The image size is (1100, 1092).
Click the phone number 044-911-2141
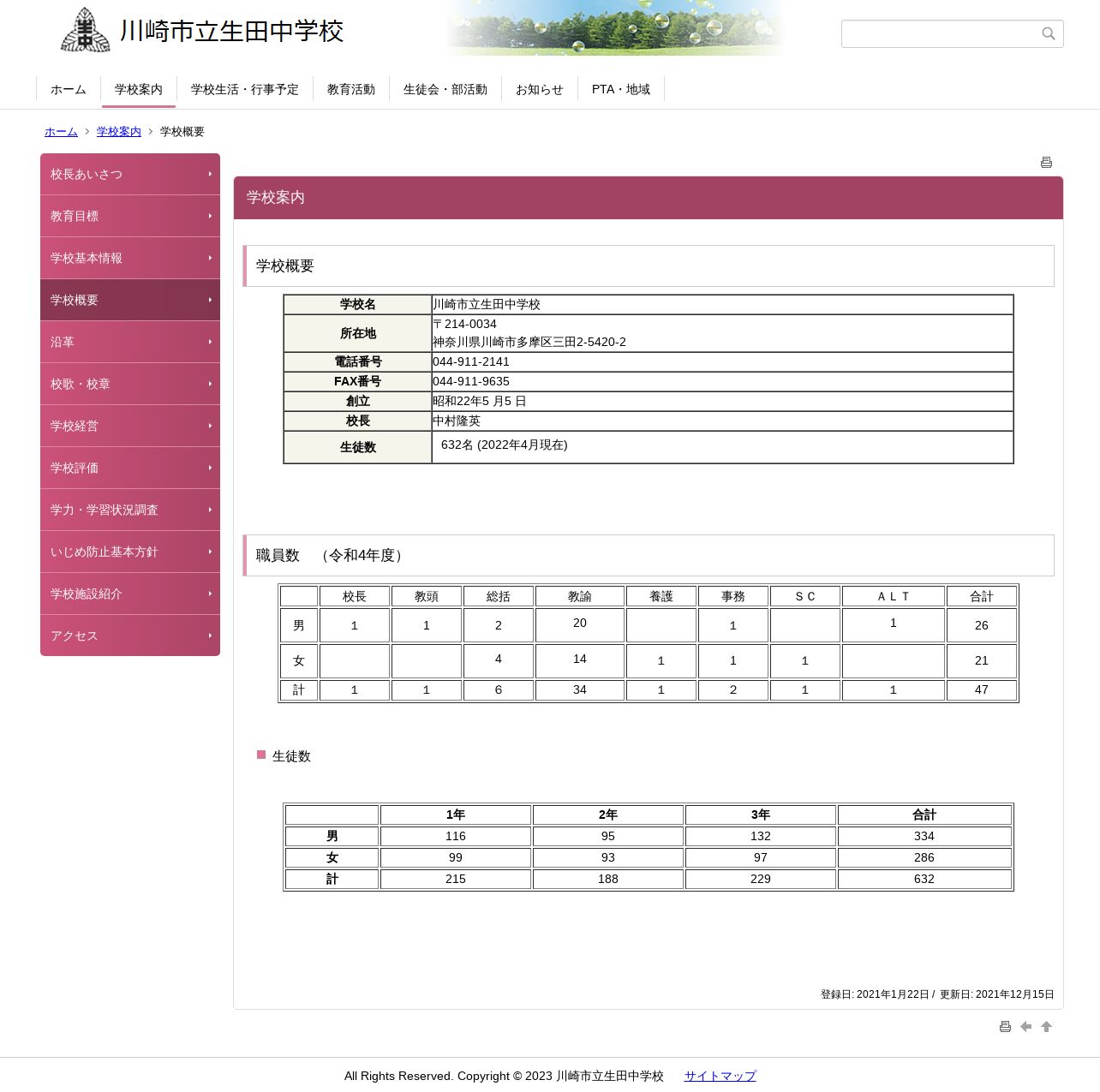click(471, 361)
